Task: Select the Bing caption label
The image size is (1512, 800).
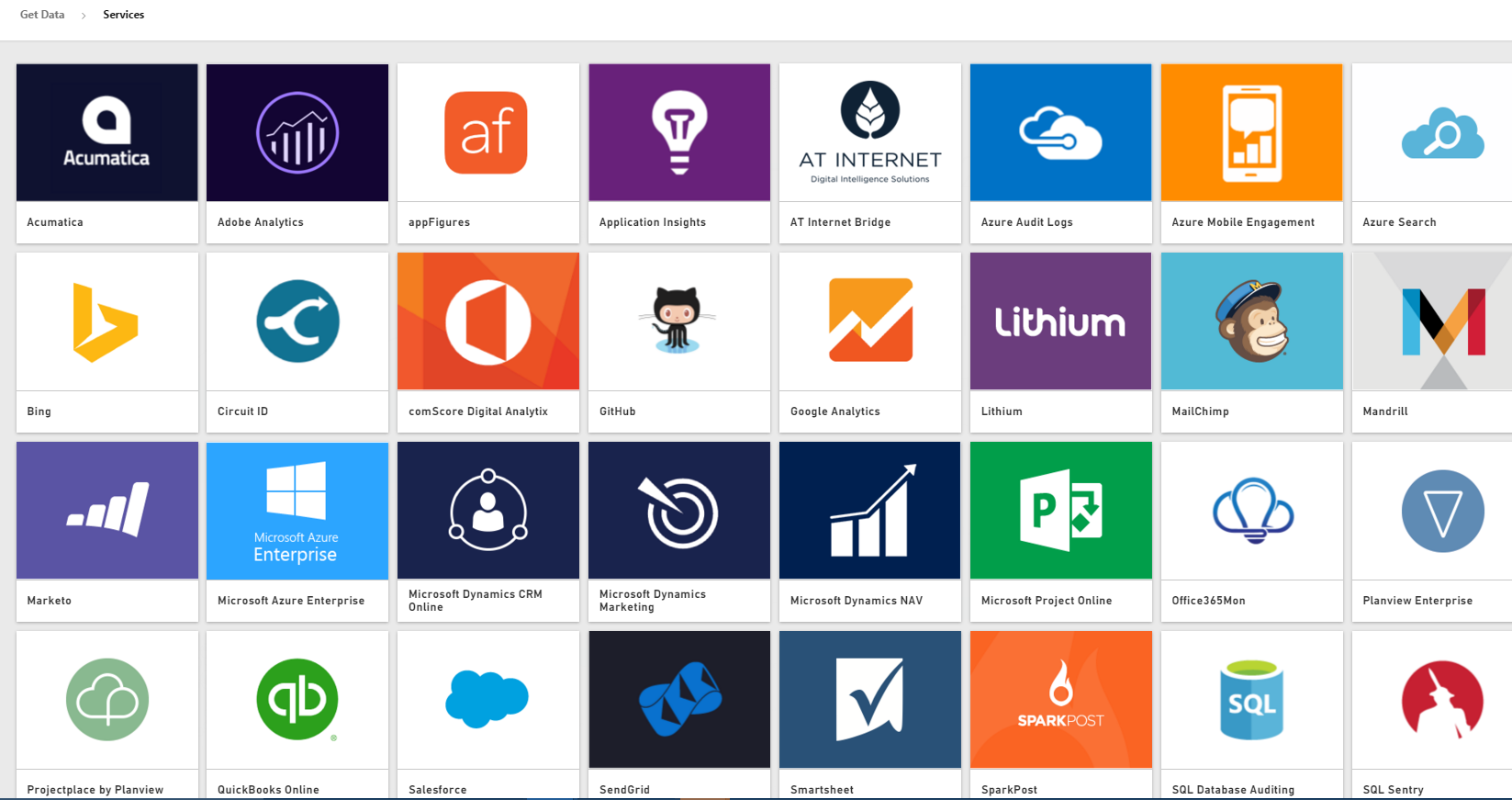Action: pos(39,411)
